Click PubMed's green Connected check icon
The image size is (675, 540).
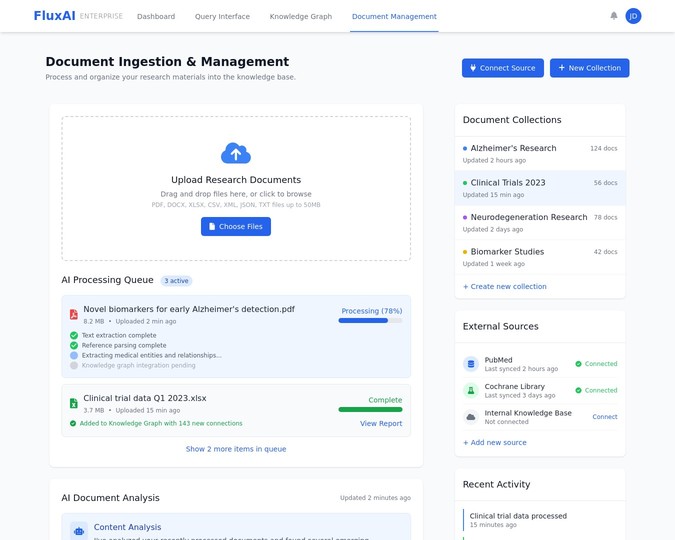click(579, 364)
